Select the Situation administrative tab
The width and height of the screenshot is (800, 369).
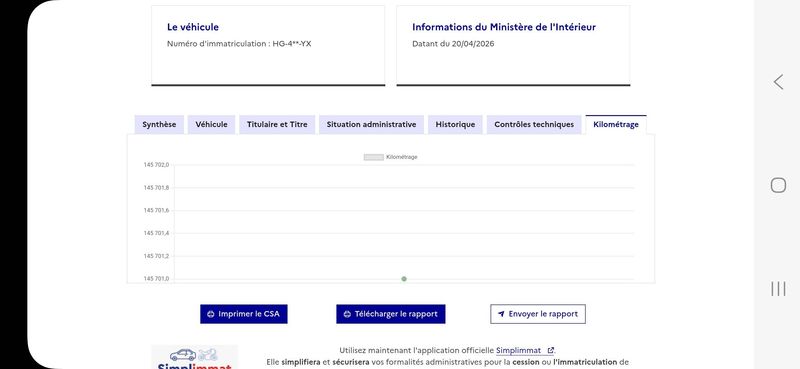[x=371, y=125]
